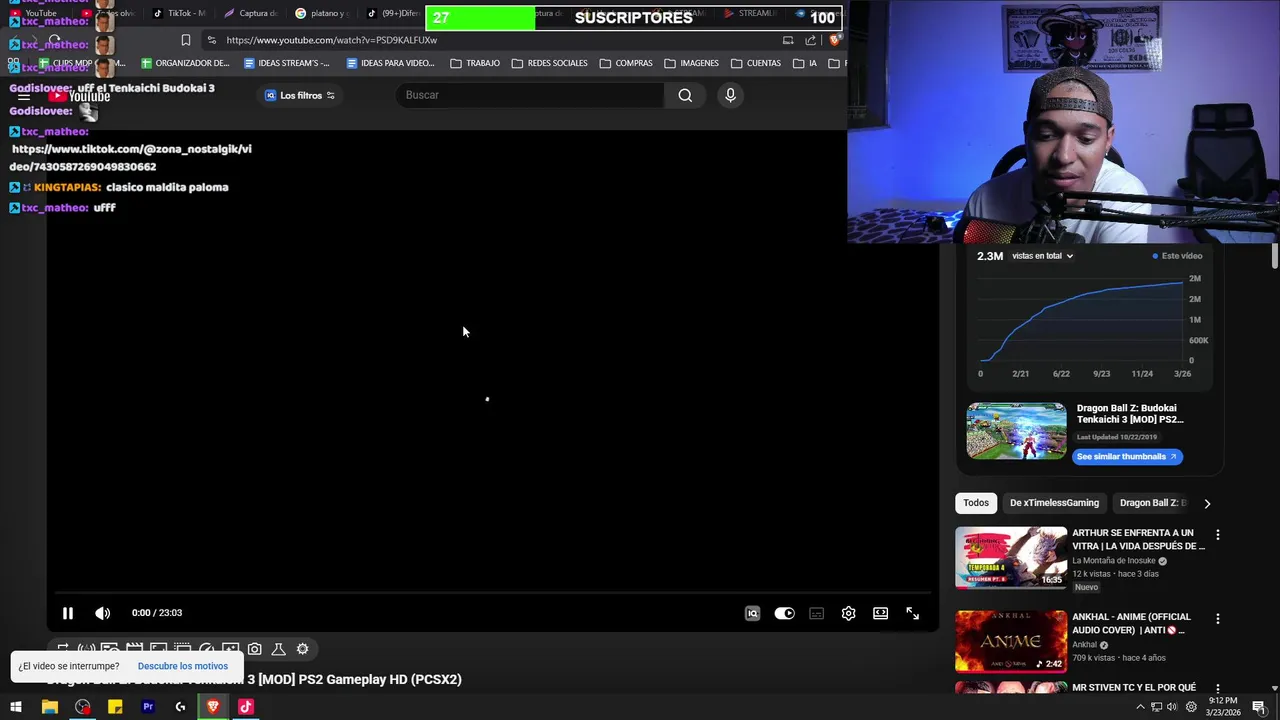Open 'Los filtros' vidIQ filter button
The image size is (1280, 720).
[300, 95]
